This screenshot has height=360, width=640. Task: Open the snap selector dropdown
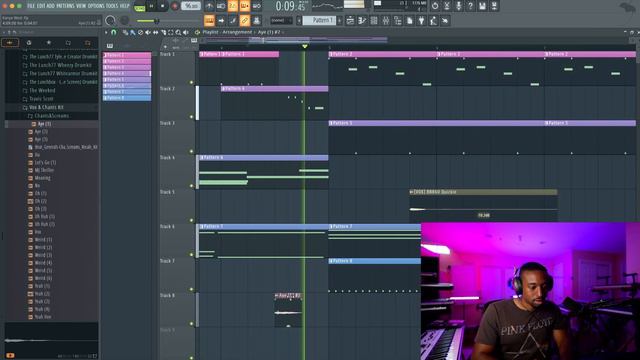pos(281,20)
